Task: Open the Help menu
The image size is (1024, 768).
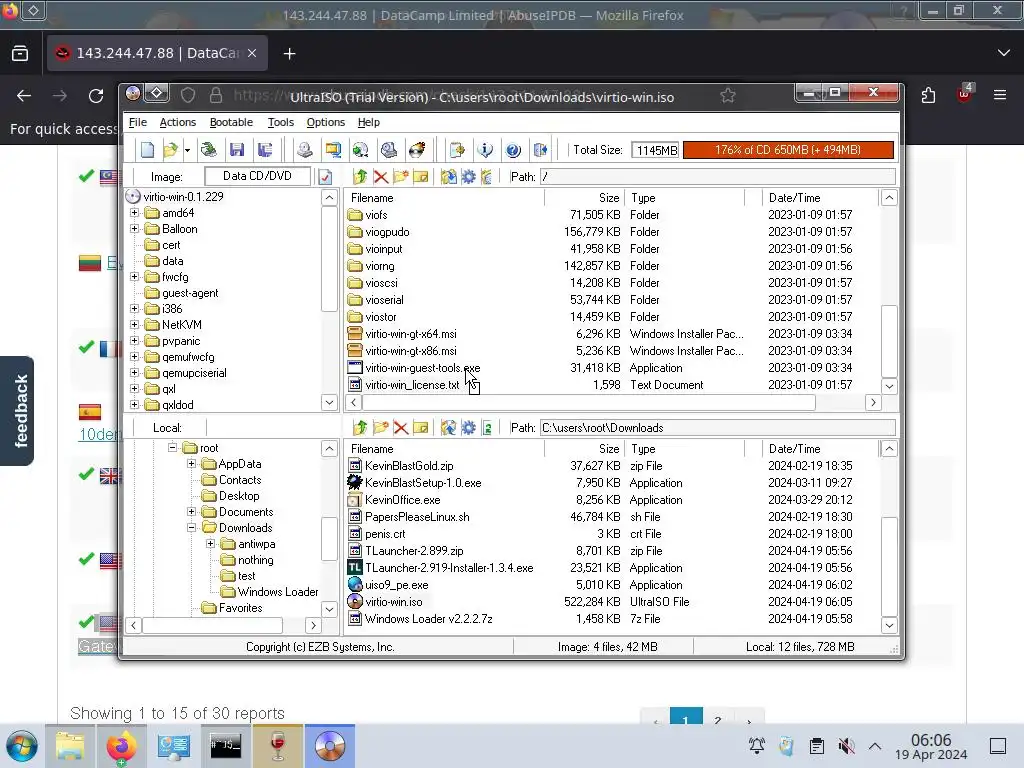Action: (368, 122)
